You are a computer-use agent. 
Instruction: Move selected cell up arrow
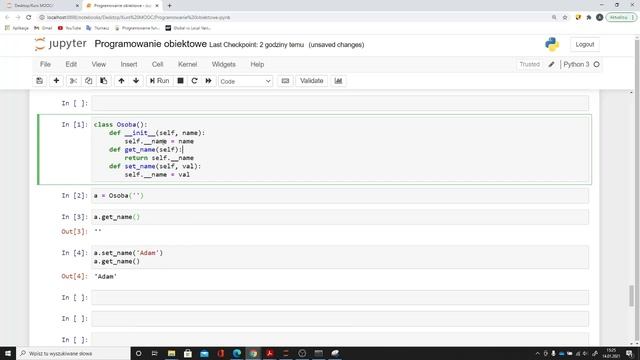pyautogui.click(x=121, y=81)
